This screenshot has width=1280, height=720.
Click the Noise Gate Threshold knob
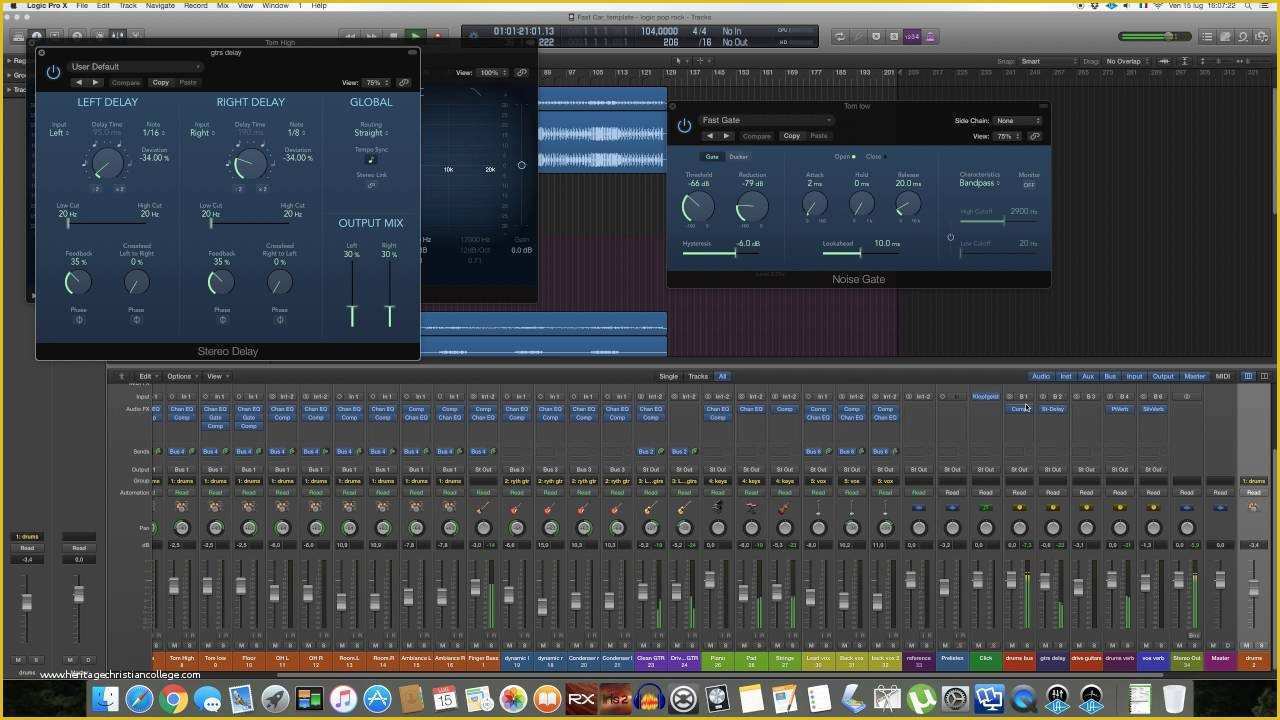[x=697, y=207]
